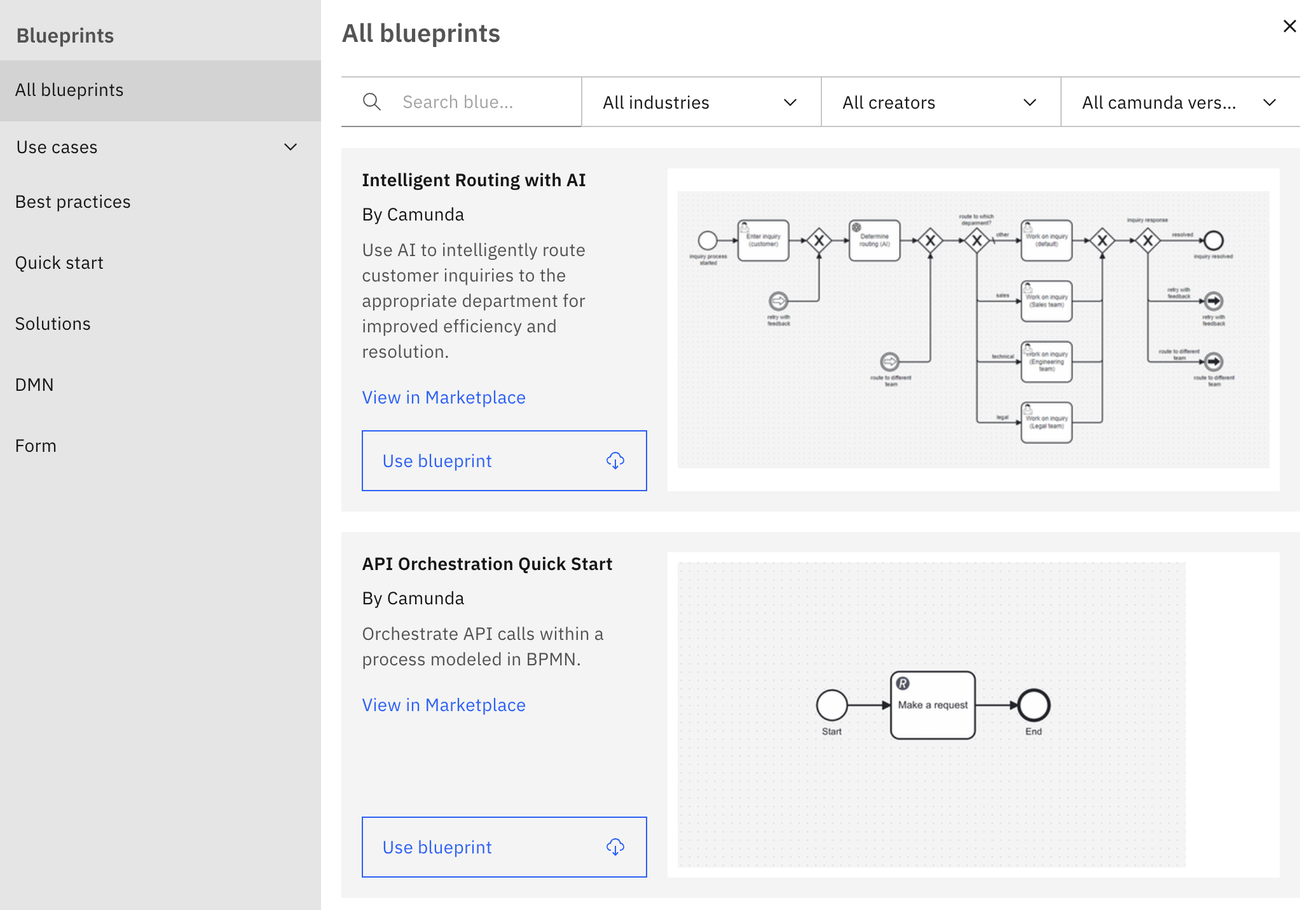Select Quick start in the sidebar
1316x910 pixels.
[x=59, y=262]
